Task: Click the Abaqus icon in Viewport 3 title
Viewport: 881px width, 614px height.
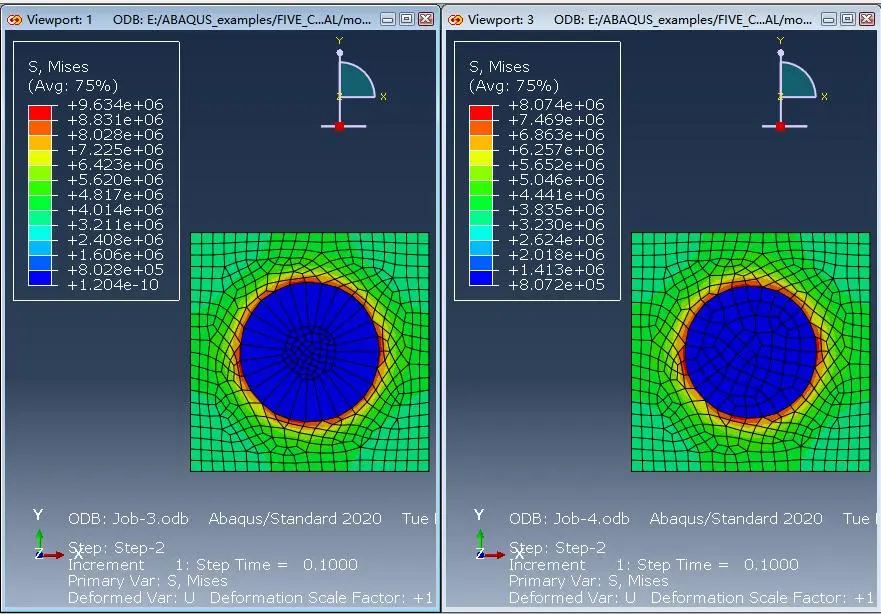Action: coord(456,20)
